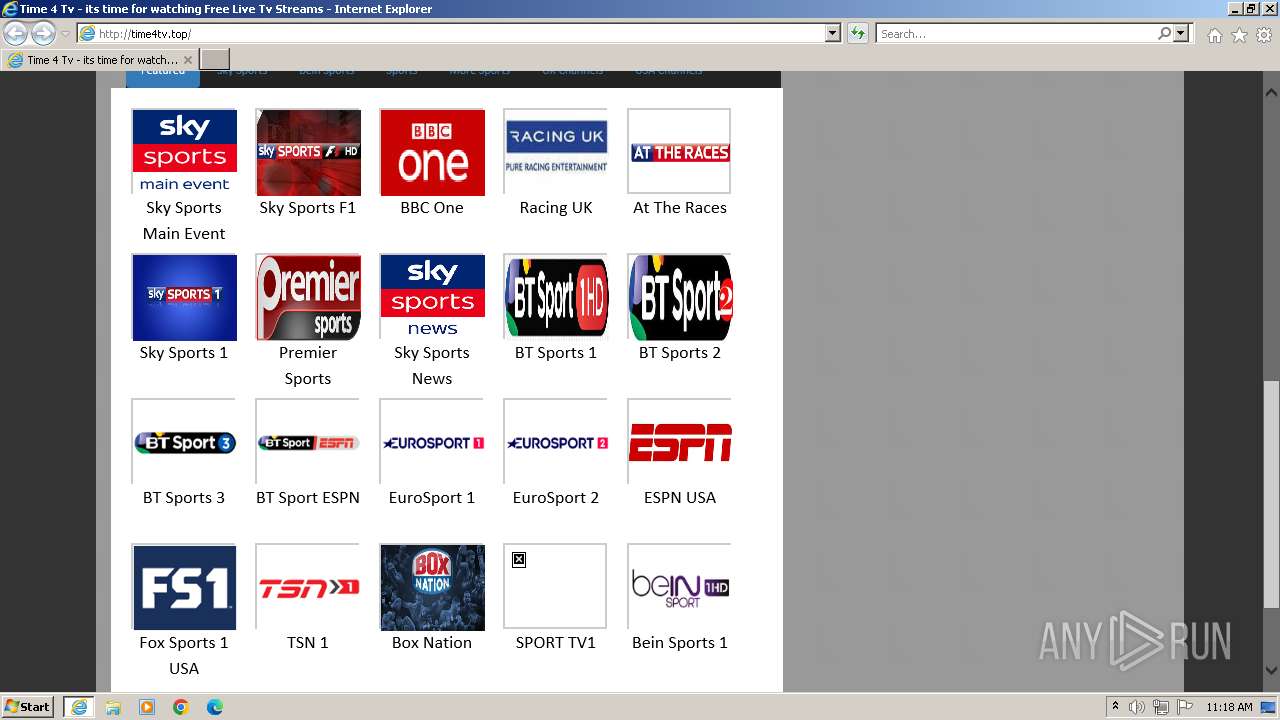Click the Internet Explorer page icon in address bar

tap(88, 34)
